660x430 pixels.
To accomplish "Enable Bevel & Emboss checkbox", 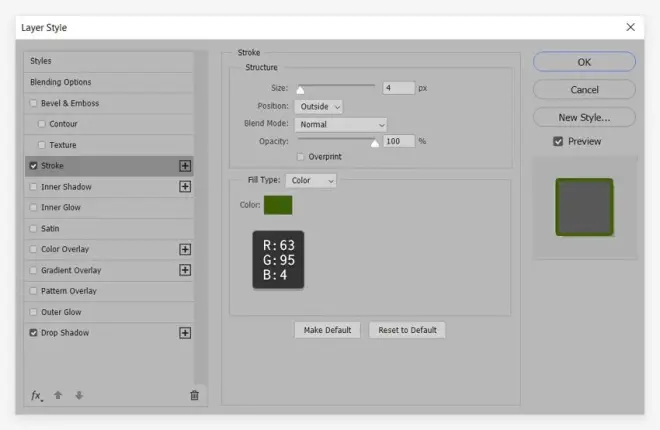I will coord(33,103).
